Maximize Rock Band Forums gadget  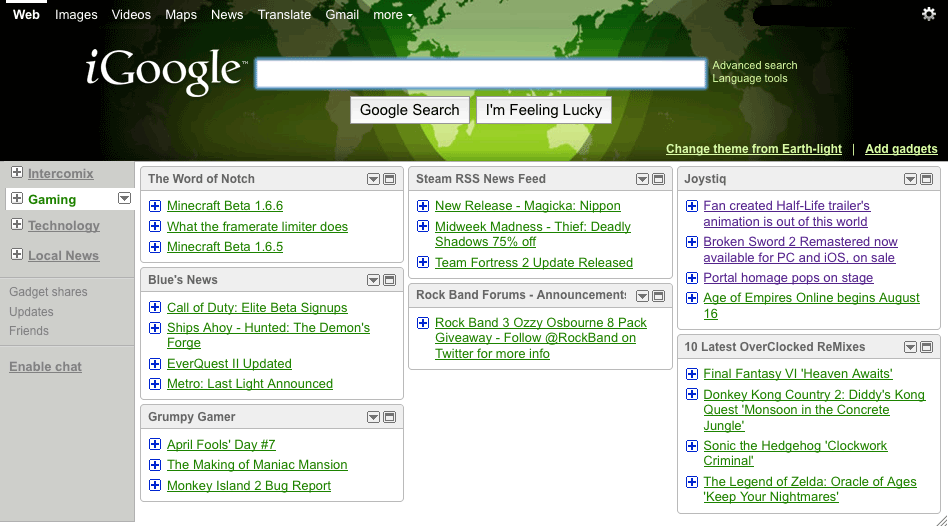coord(658,296)
